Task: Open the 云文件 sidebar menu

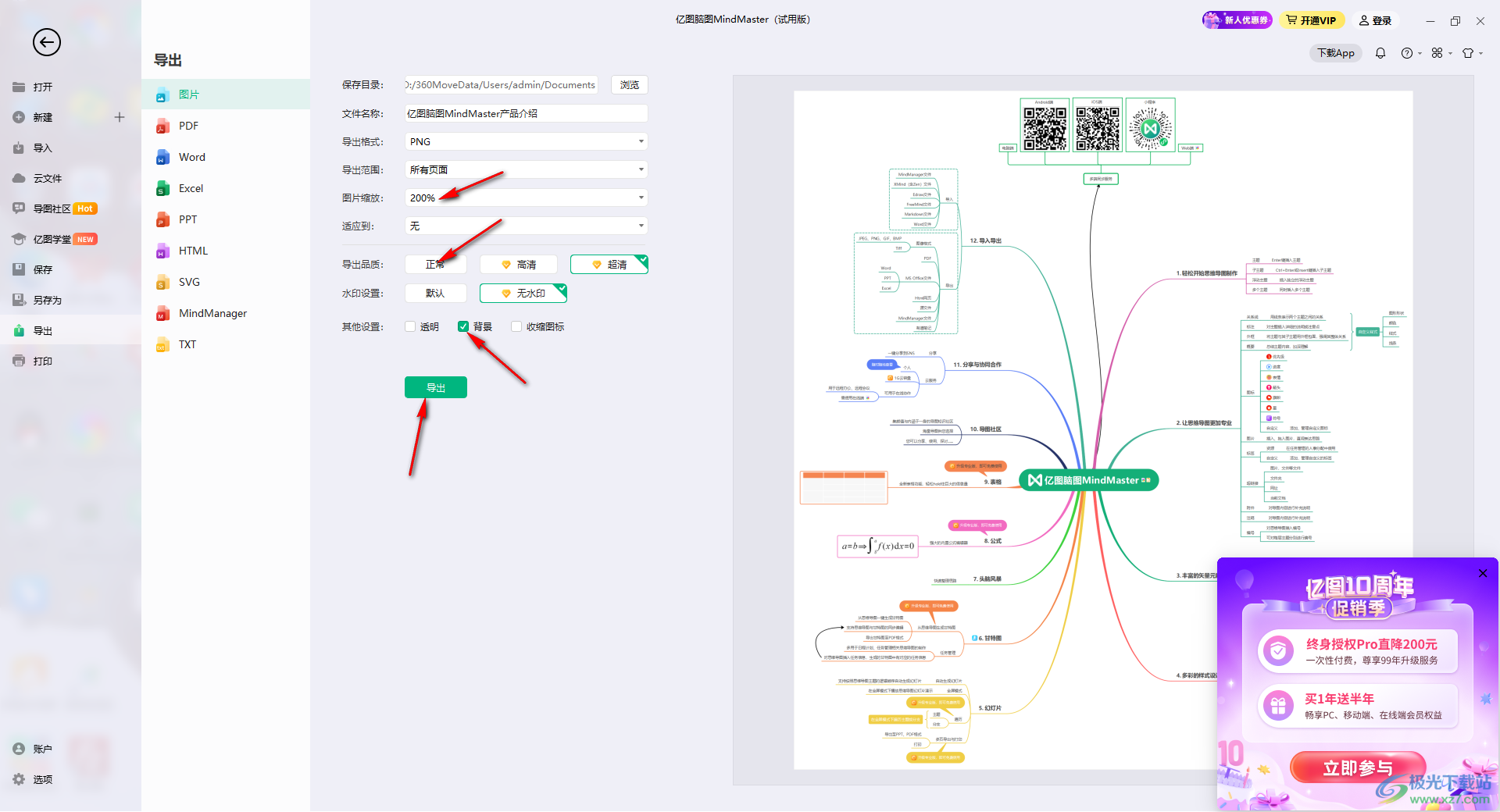Action: coord(70,178)
